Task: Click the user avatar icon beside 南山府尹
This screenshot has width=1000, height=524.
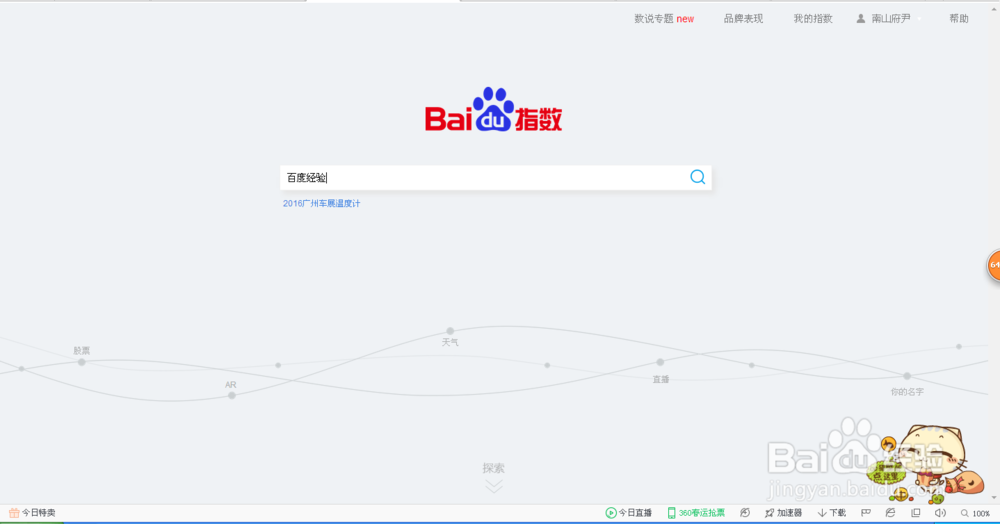Action: pyautogui.click(x=861, y=18)
